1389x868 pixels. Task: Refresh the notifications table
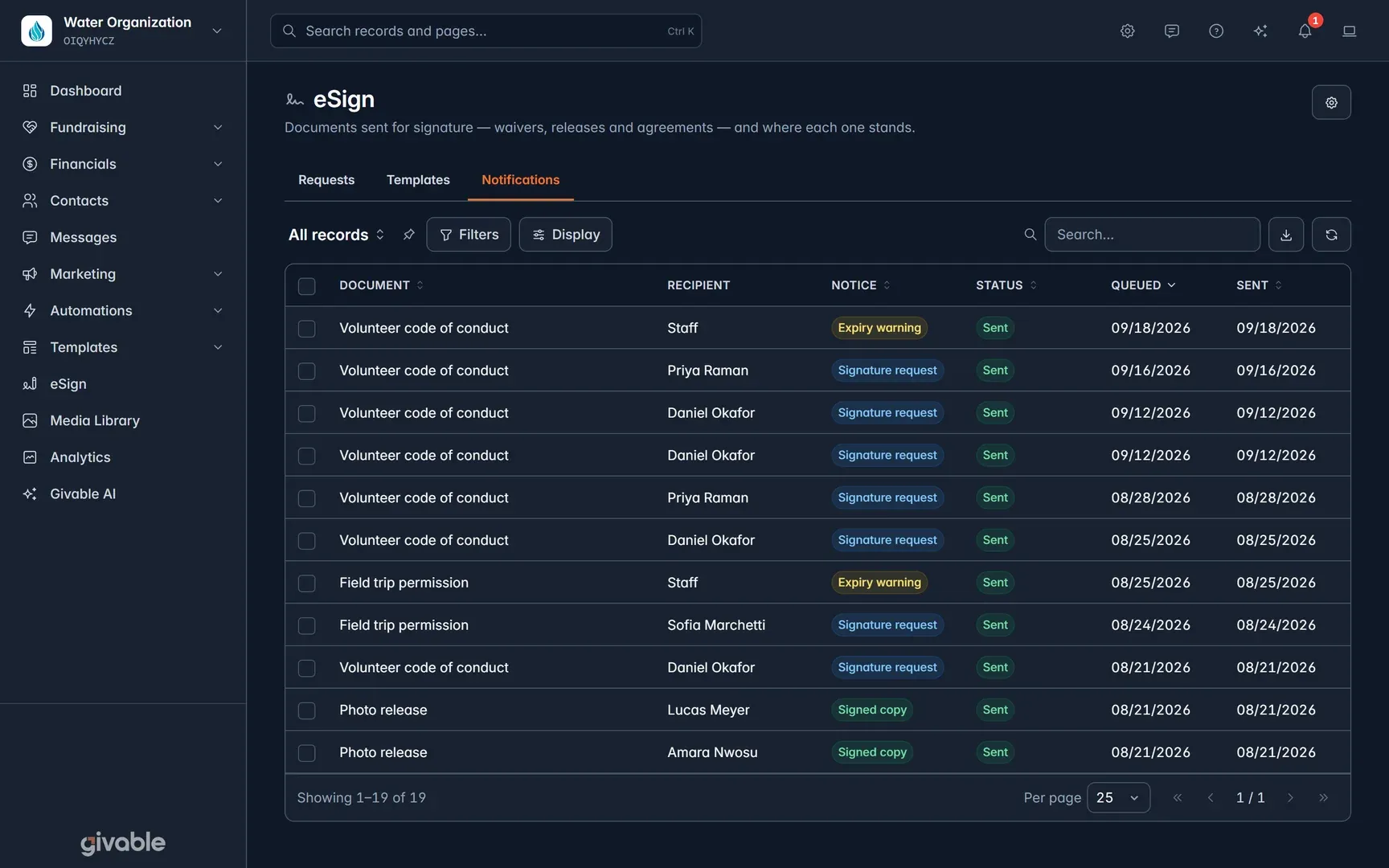1331,235
